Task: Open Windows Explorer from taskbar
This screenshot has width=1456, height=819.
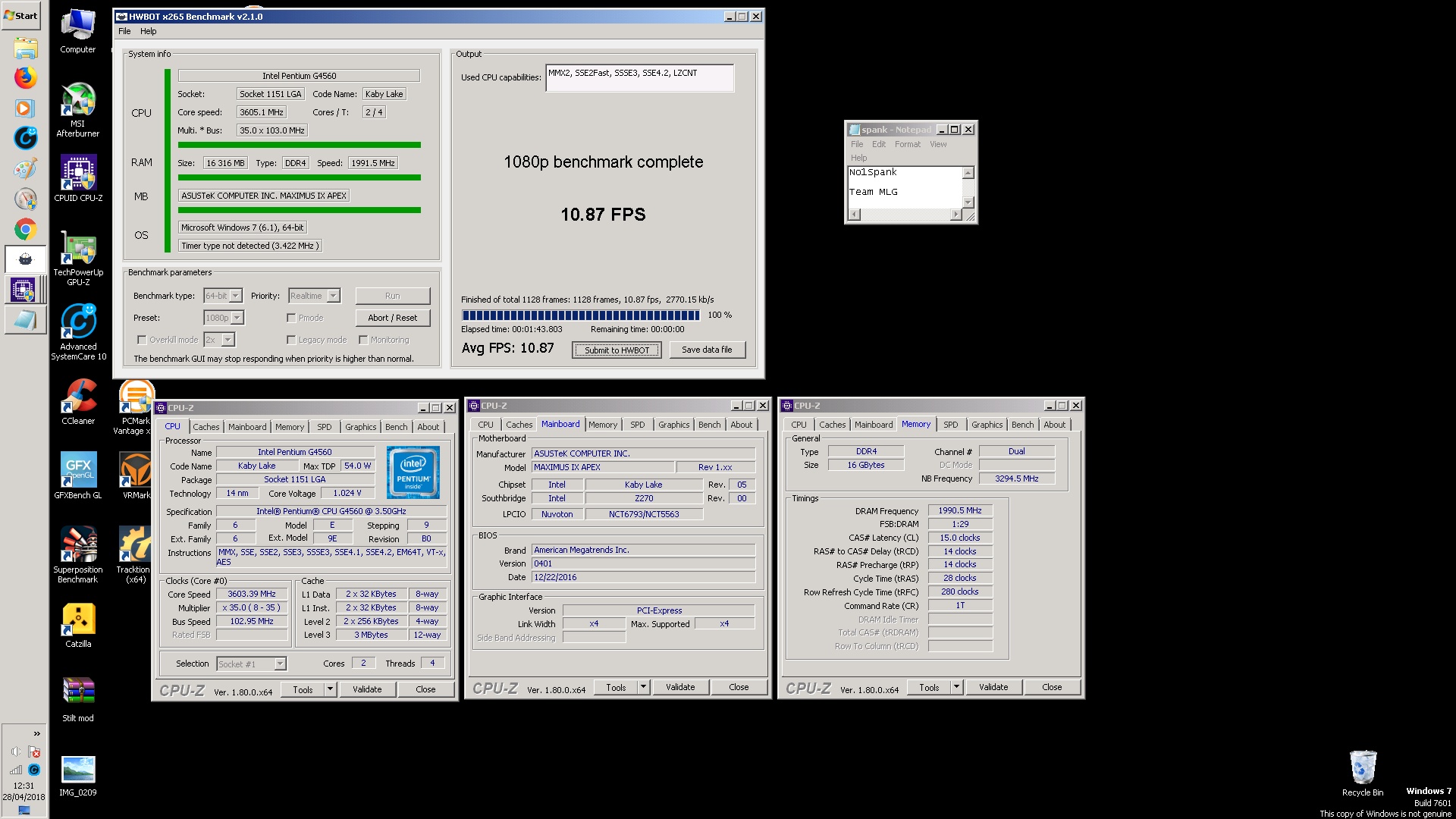Action: (25, 48)
